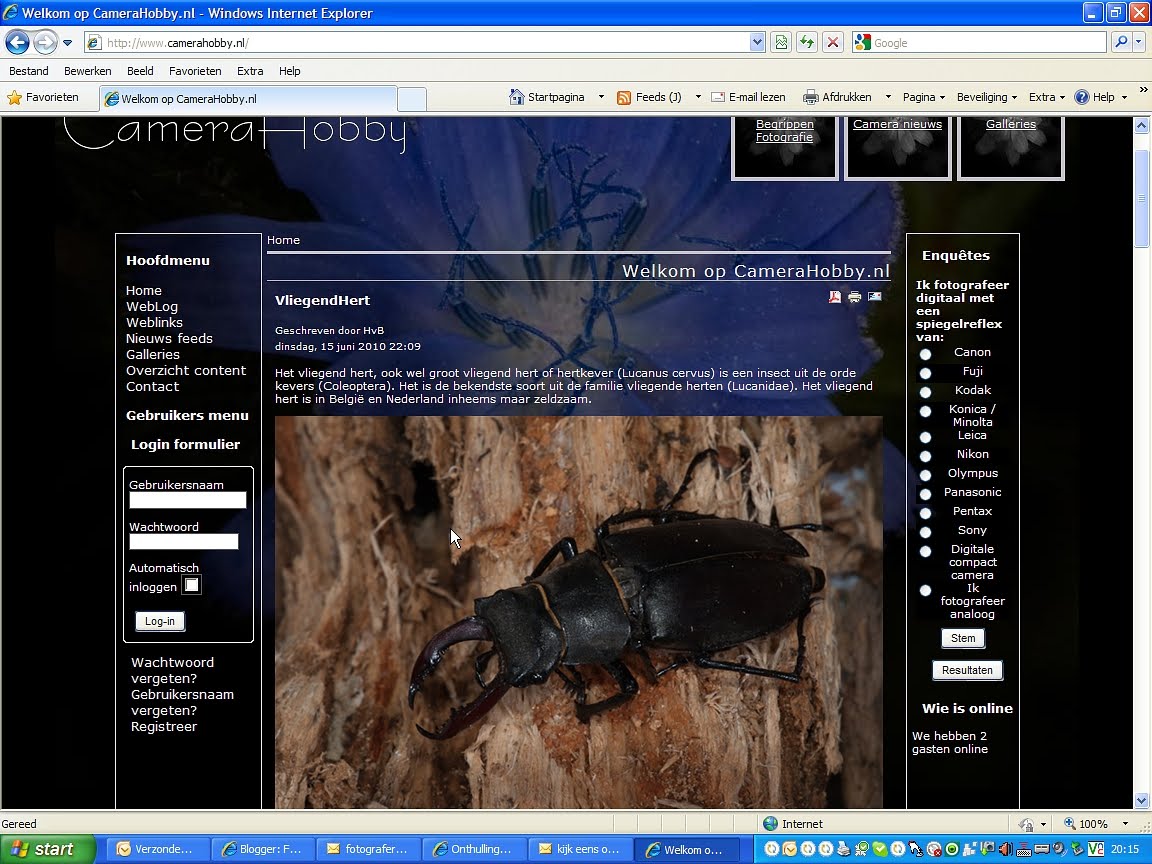Click the zoom level magnifier icon

coord(1070,824)
